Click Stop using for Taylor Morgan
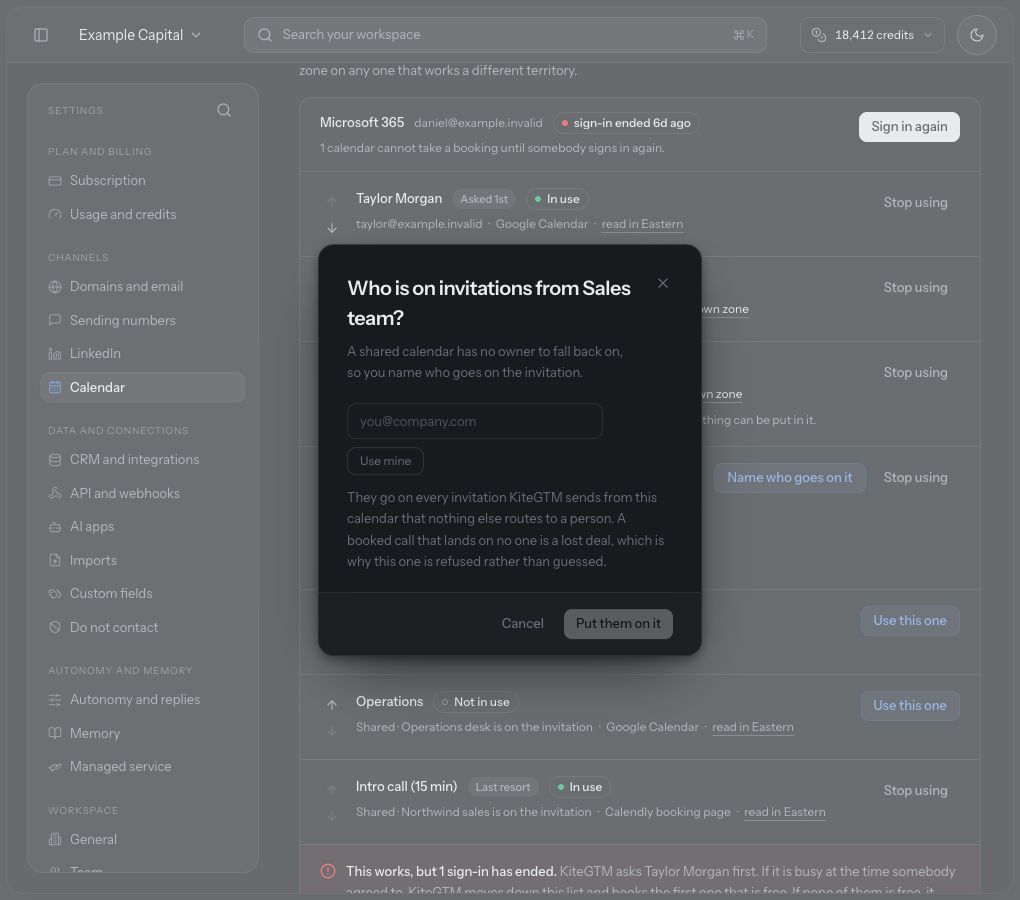Viewport: 1020px width, 900px height. pos(915,203)
